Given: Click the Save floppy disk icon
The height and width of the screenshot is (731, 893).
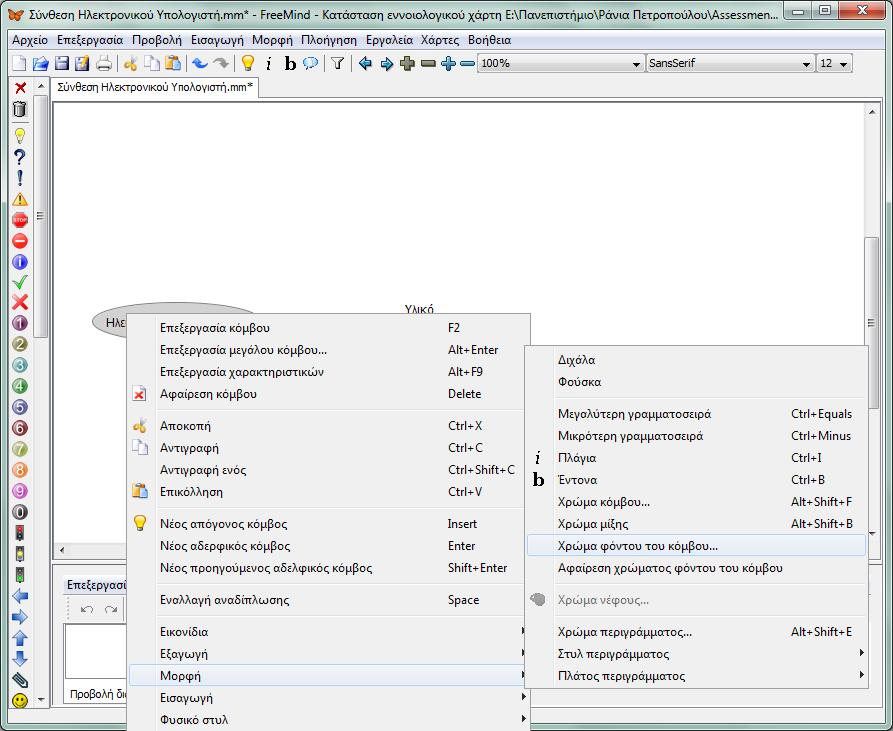Looking at the screenshot, I should pyautogui.click(x=62, y=63).
